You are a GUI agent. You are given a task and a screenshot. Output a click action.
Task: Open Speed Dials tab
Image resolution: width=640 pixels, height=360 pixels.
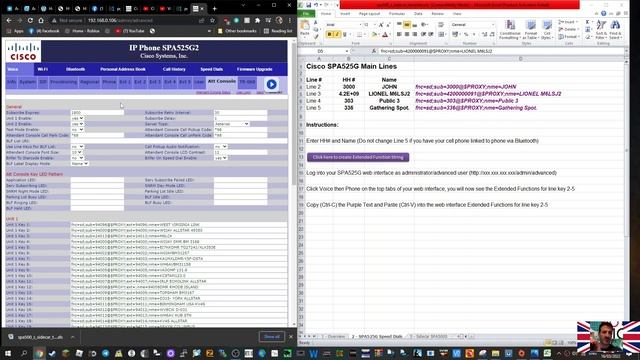point(211,69)
